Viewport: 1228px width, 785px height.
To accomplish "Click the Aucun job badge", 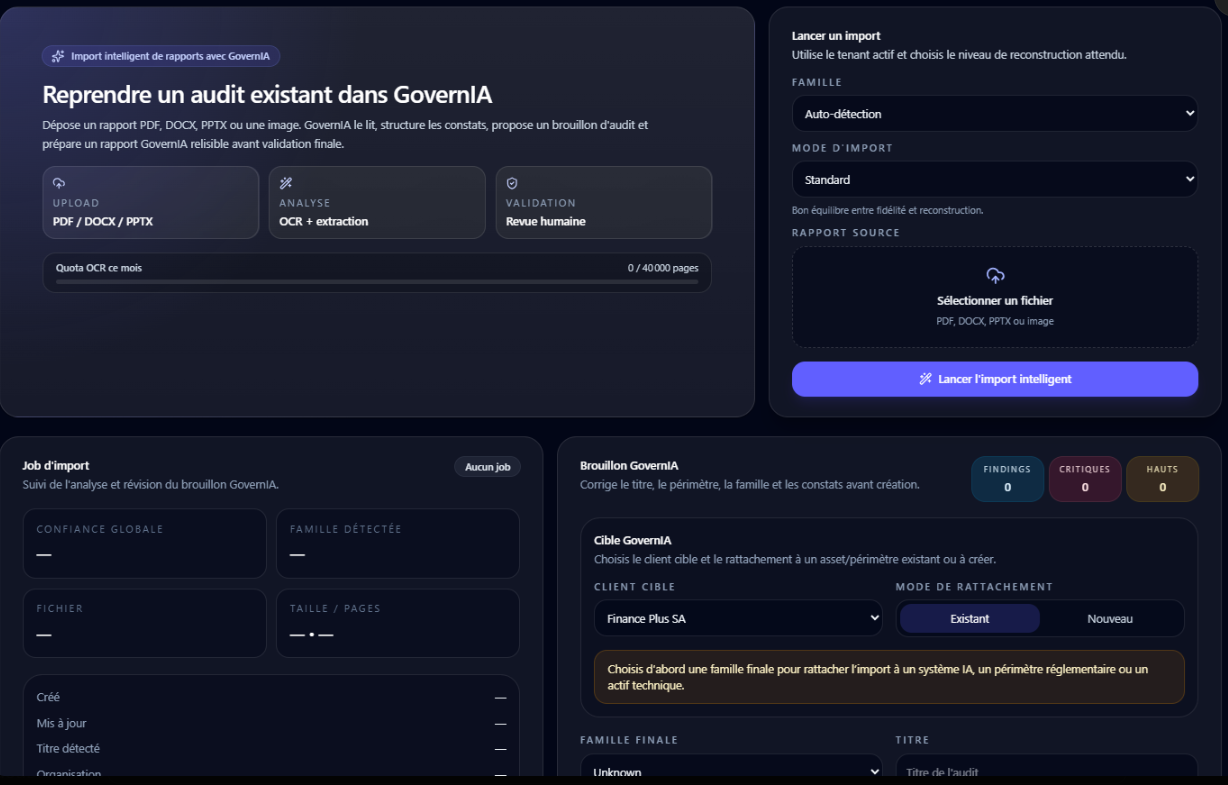I will (488, 467).
